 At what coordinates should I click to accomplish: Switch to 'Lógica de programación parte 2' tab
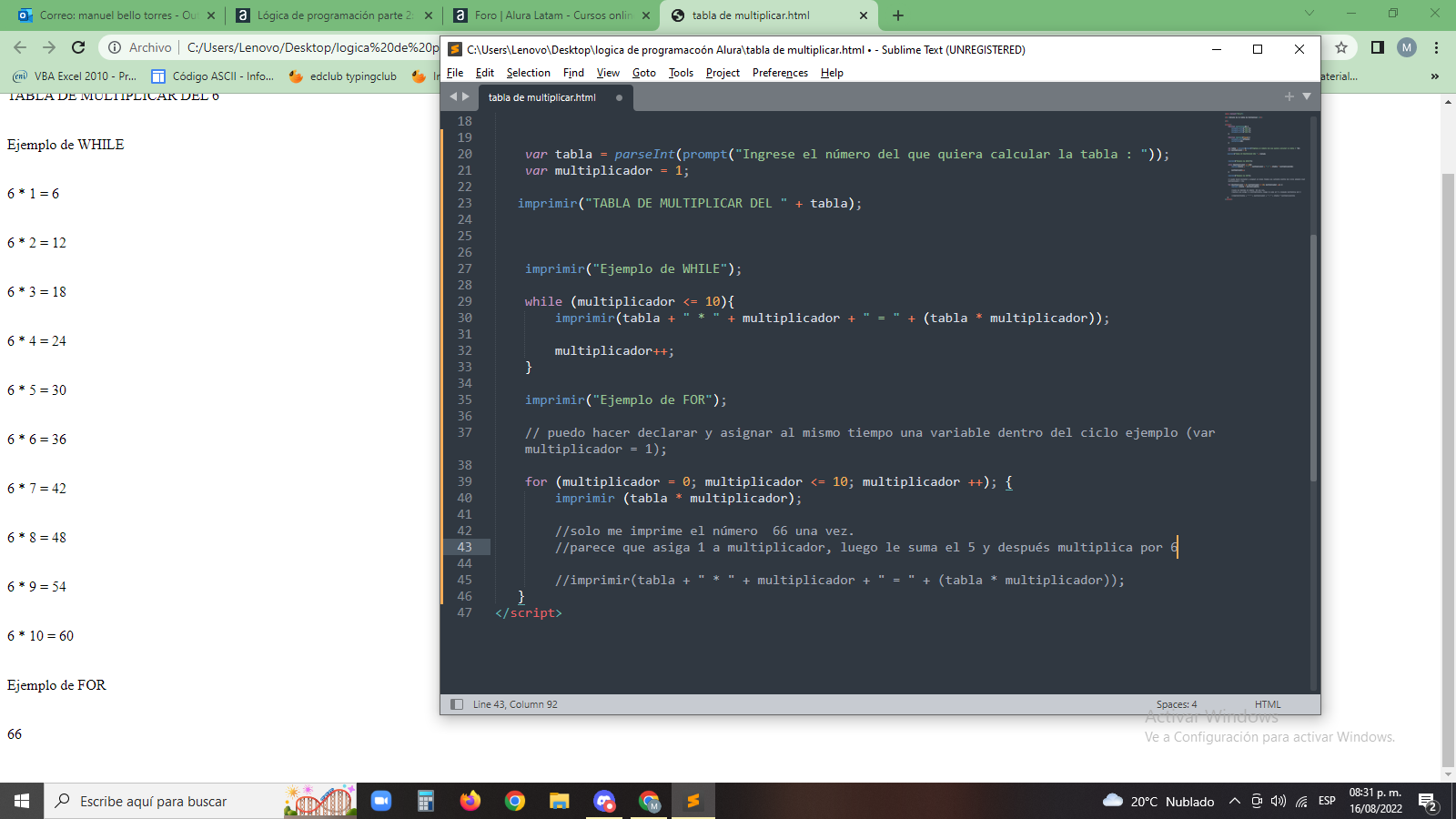pos(333,15)
